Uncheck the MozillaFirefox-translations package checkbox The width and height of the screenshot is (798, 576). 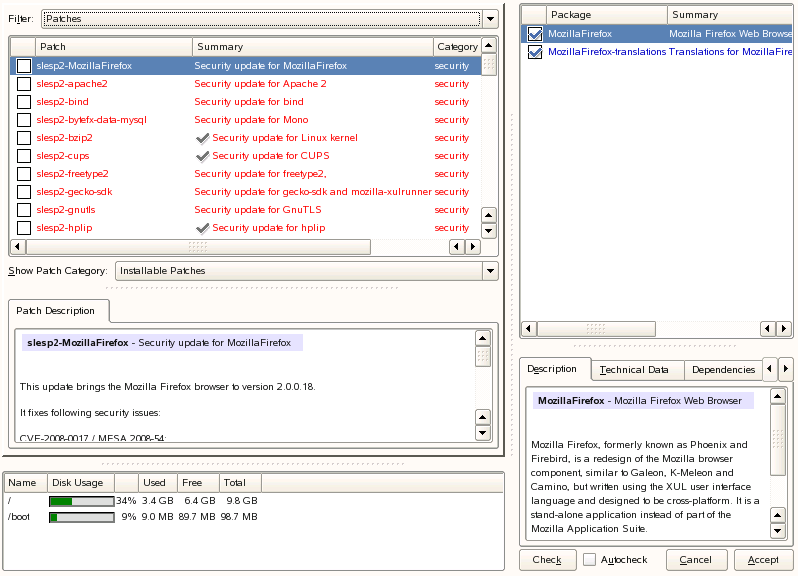535,52
